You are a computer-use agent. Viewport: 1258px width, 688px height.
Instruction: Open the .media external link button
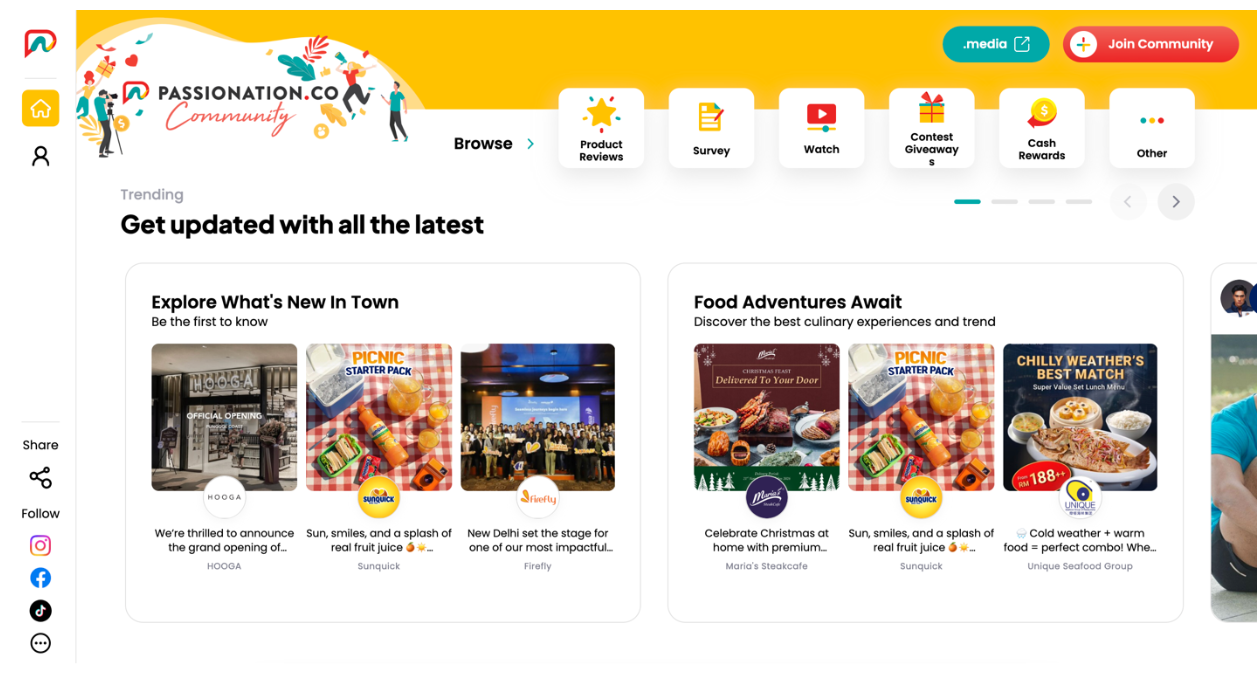tap(996, 44)
